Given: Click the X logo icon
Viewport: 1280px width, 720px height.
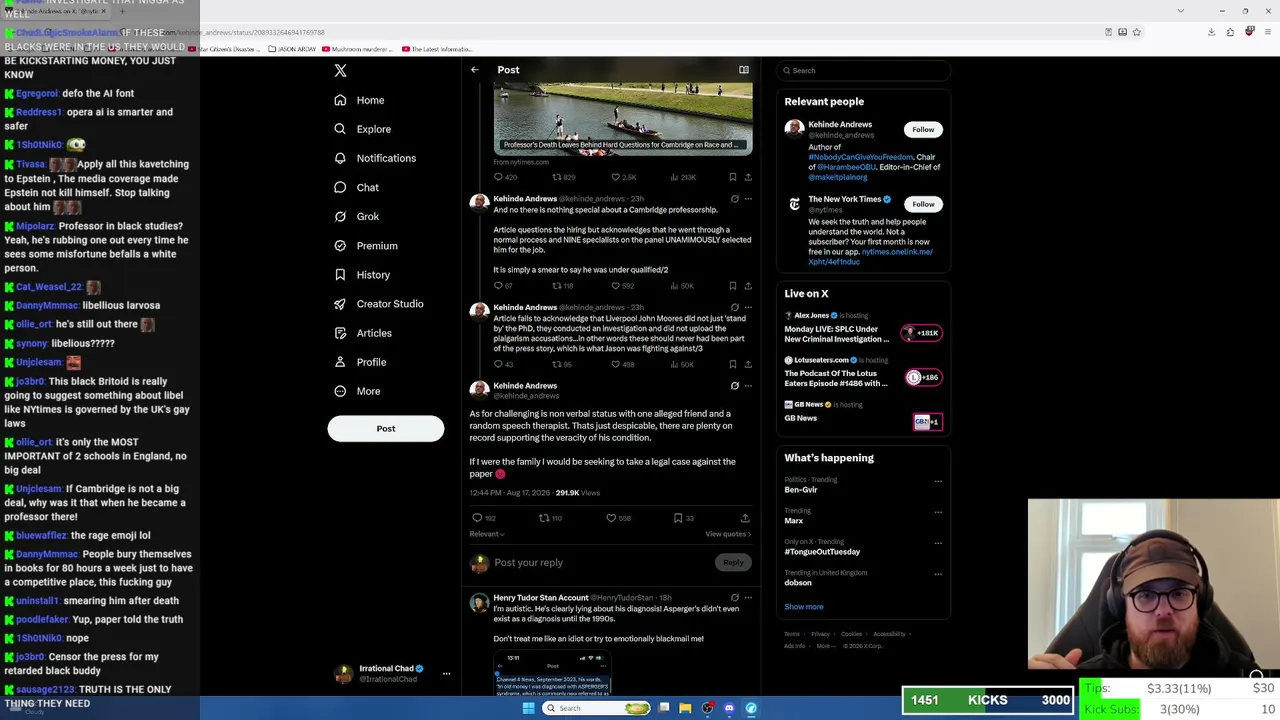Looking at the screenshot, I should point(340,70).
